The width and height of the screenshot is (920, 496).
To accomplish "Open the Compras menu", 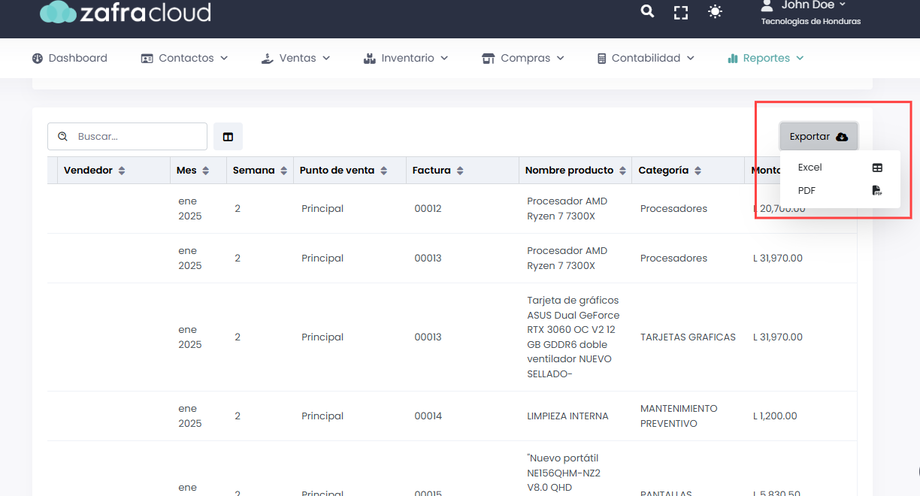I will (523, 58).
